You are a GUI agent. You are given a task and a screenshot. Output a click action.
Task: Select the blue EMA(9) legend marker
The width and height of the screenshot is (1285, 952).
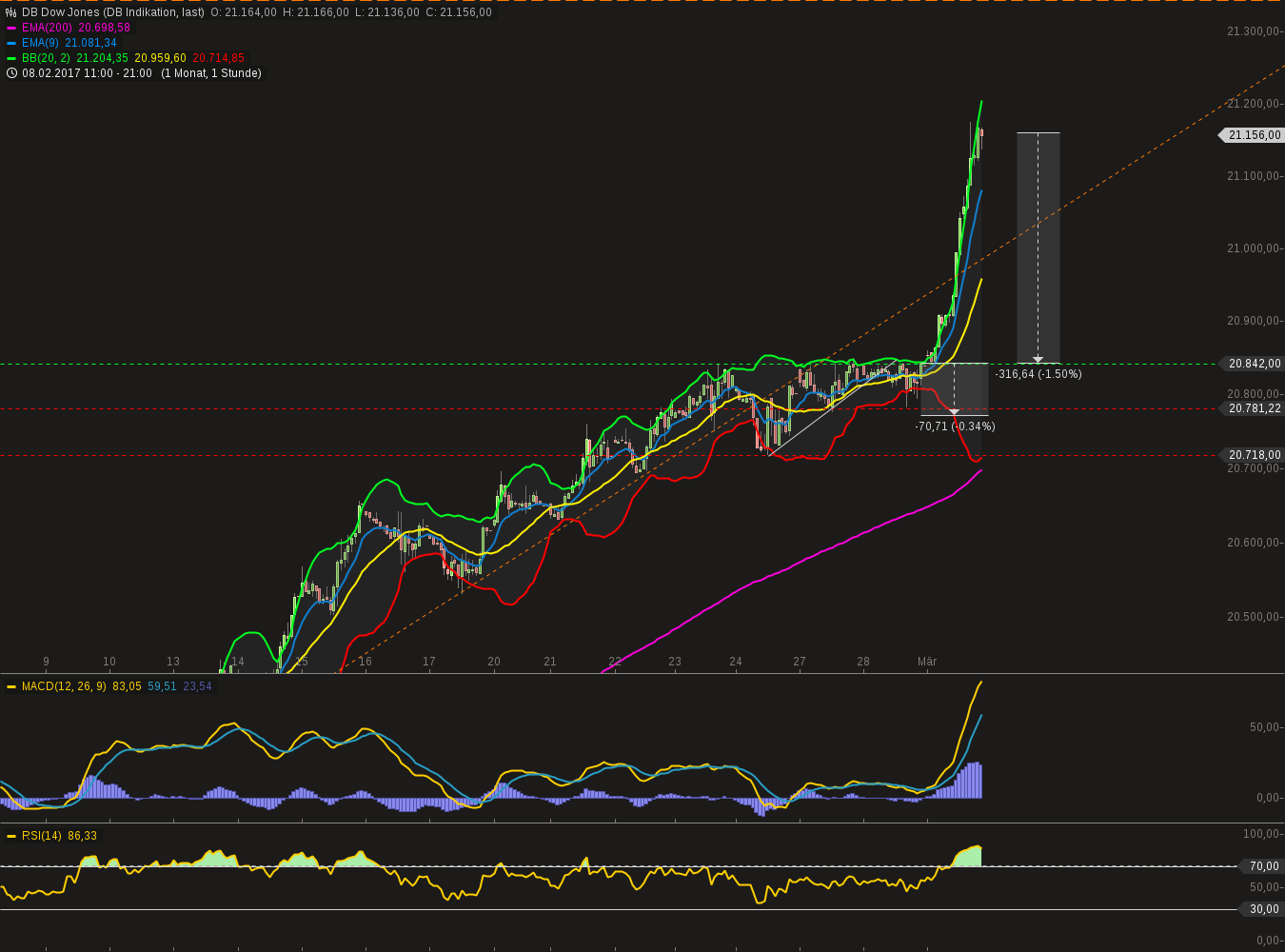tap(10, 42)
